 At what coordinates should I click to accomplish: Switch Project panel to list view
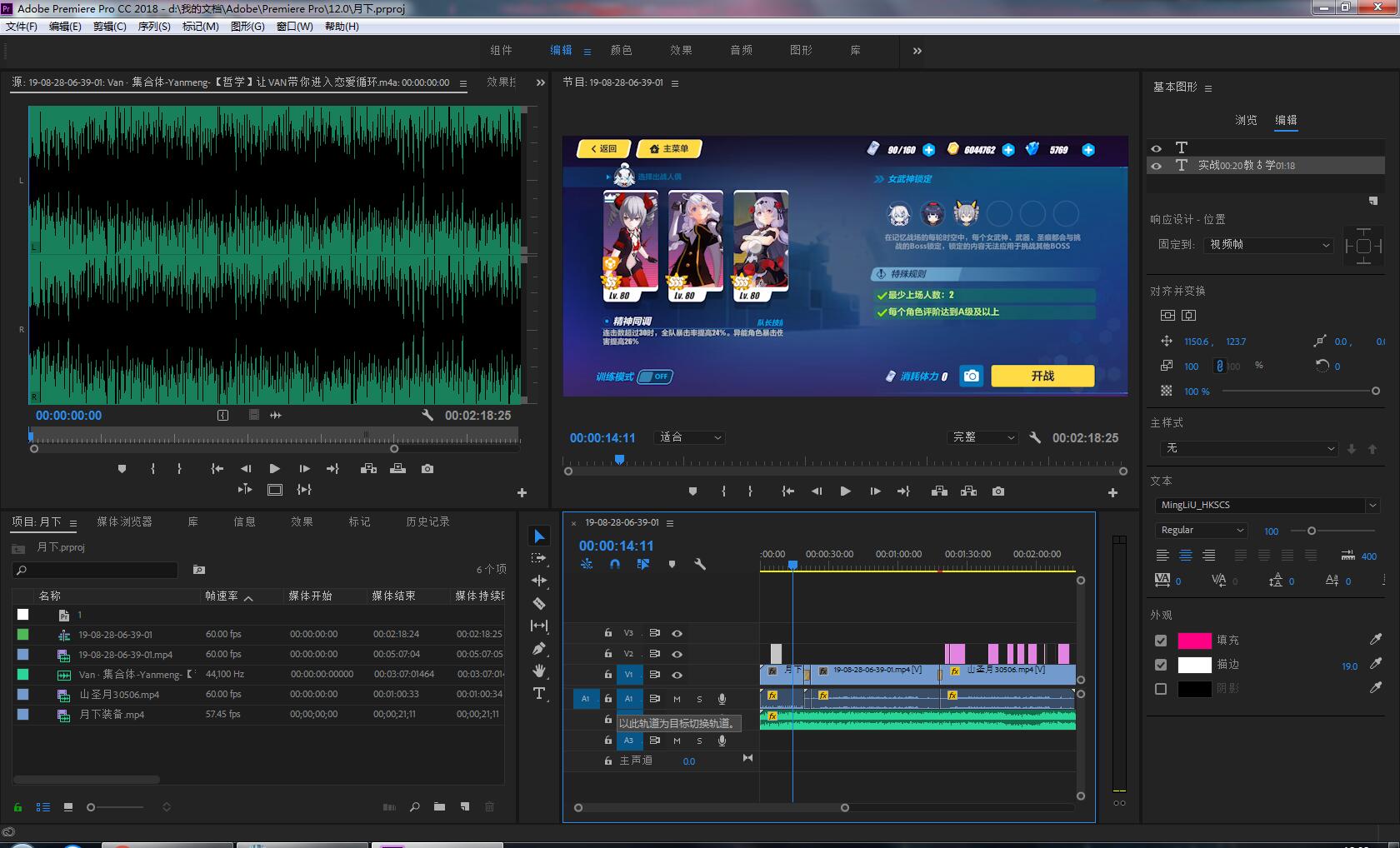click(43, 807)
